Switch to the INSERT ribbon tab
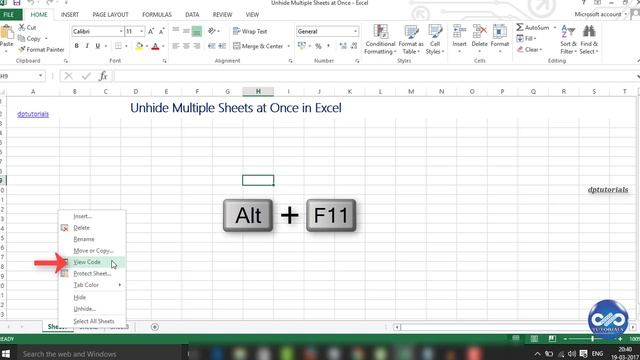Viewport: 640px width, 360px height. [70, 15]
